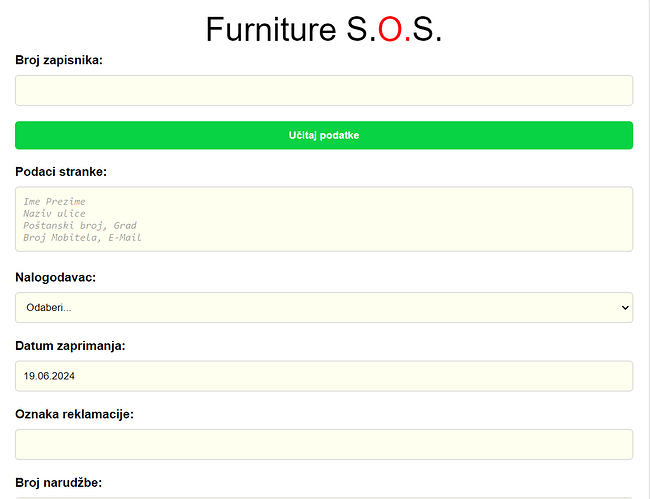
Task: Click the 'Broj Mobitela, E-Mail' placeholder line
Action: pos(82,238)
